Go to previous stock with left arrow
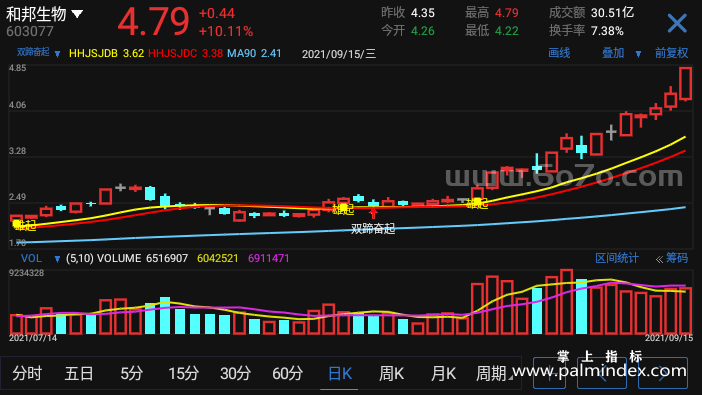This screenshot has width=702, height=395. [x=603, y=373]
